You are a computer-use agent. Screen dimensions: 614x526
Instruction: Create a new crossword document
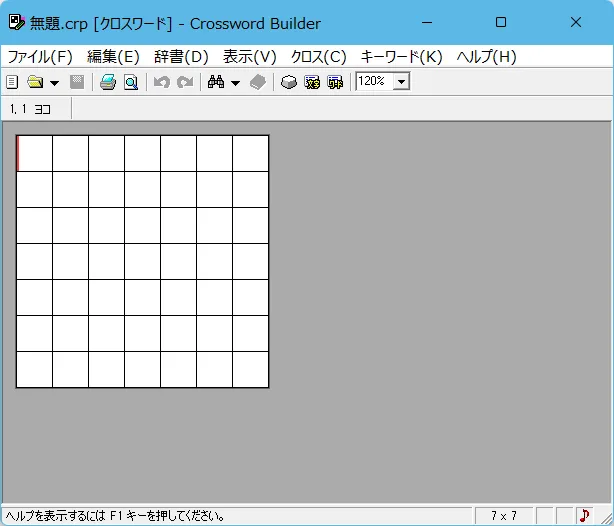(12, 82)
